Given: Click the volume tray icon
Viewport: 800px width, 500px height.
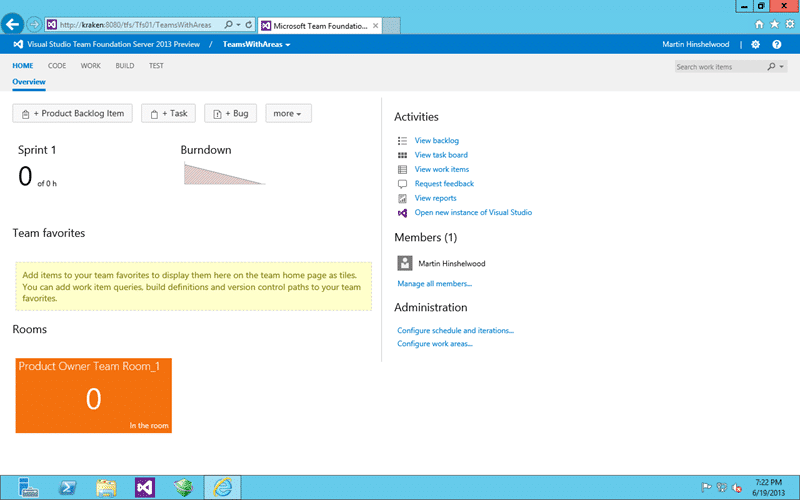Looking at the screenshot, I should click(x=737, y=488).
